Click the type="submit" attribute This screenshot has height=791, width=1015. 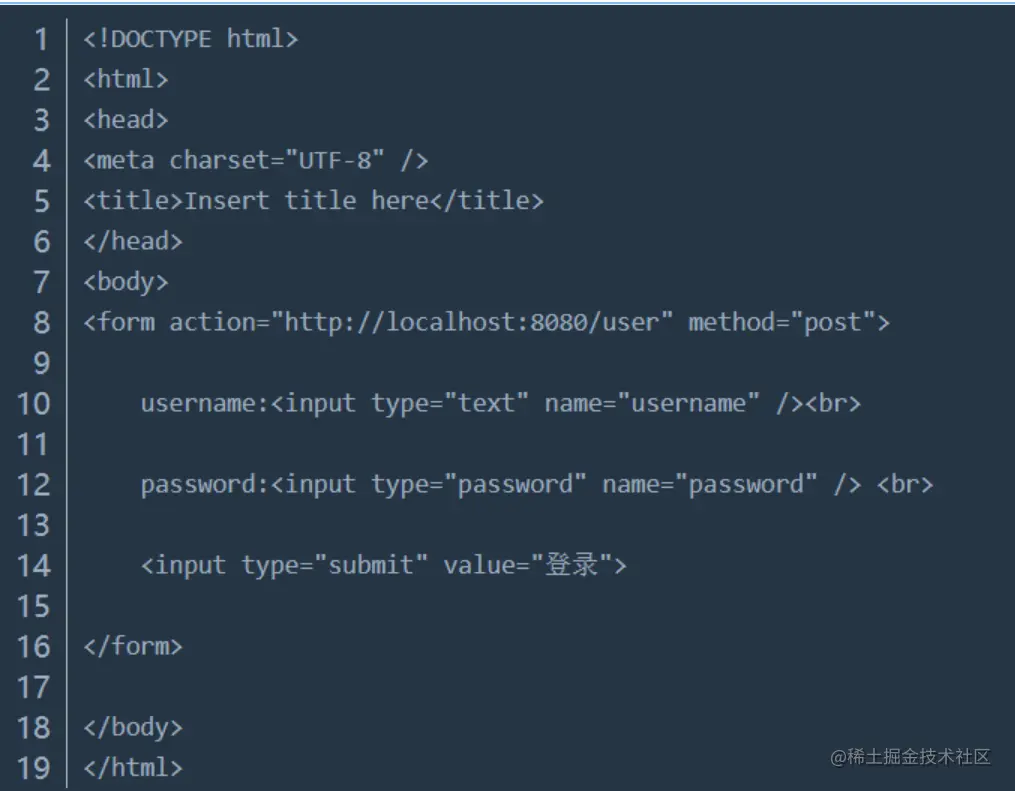point(335,565)
